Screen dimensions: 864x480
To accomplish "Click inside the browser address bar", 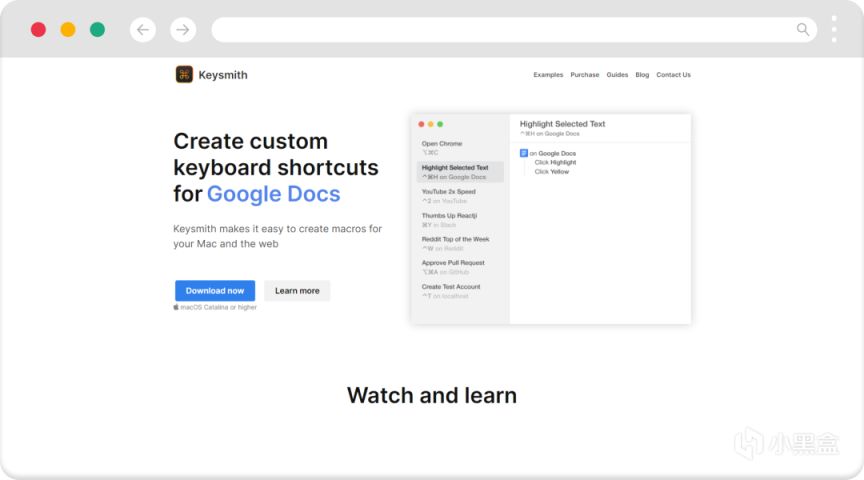I will coord(514,30).
